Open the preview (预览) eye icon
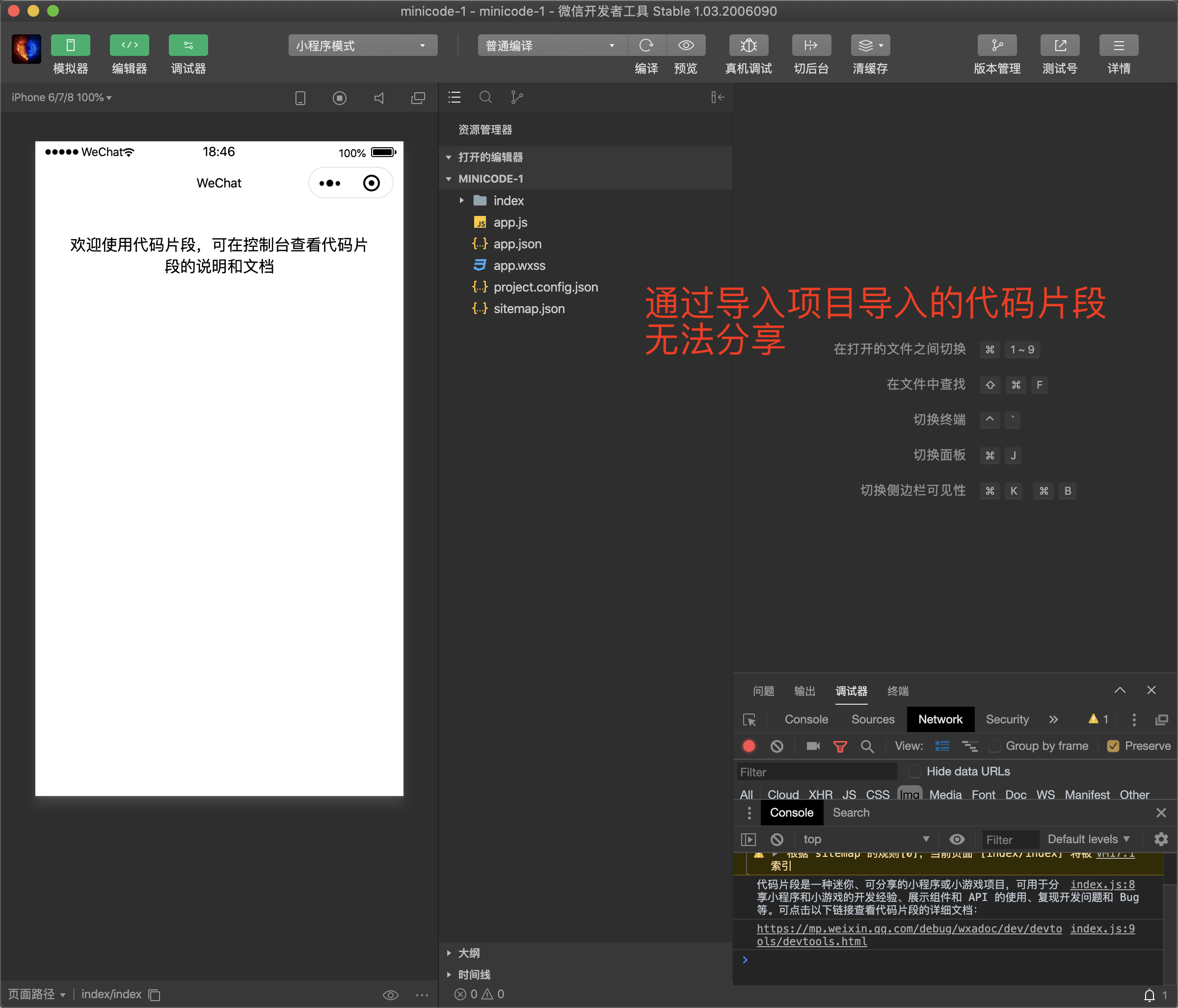 686,46
